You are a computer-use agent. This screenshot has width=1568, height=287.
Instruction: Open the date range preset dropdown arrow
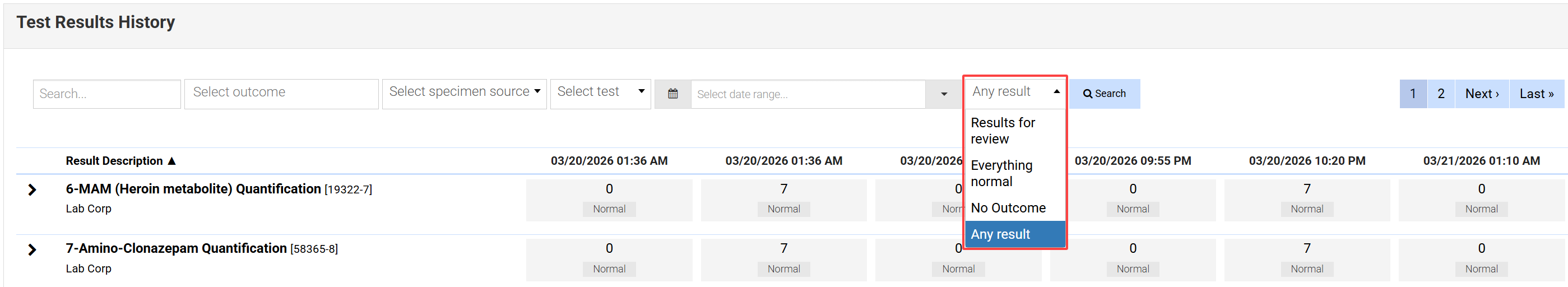pyautogui.click(x=944, y=94)
